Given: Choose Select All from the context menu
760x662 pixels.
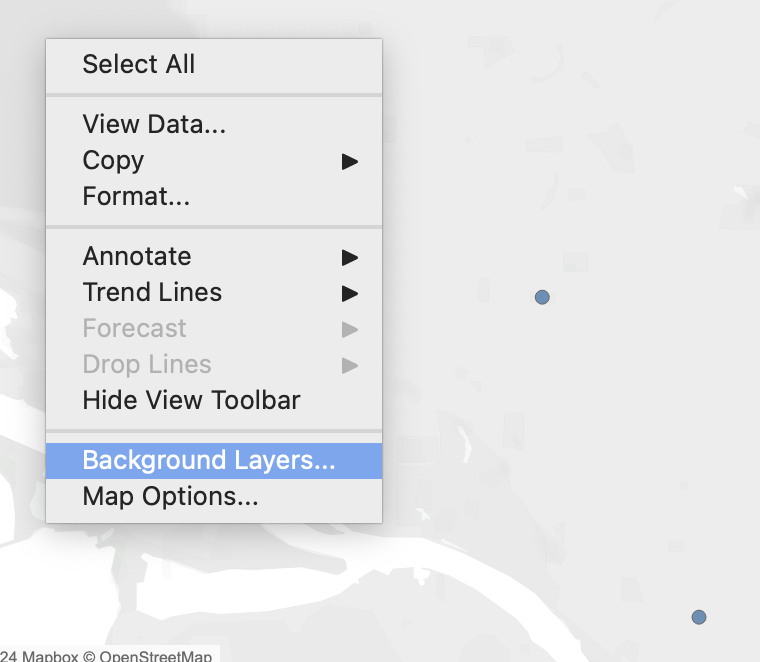Looking at the screenshot, I should click(x=139, y=65).
